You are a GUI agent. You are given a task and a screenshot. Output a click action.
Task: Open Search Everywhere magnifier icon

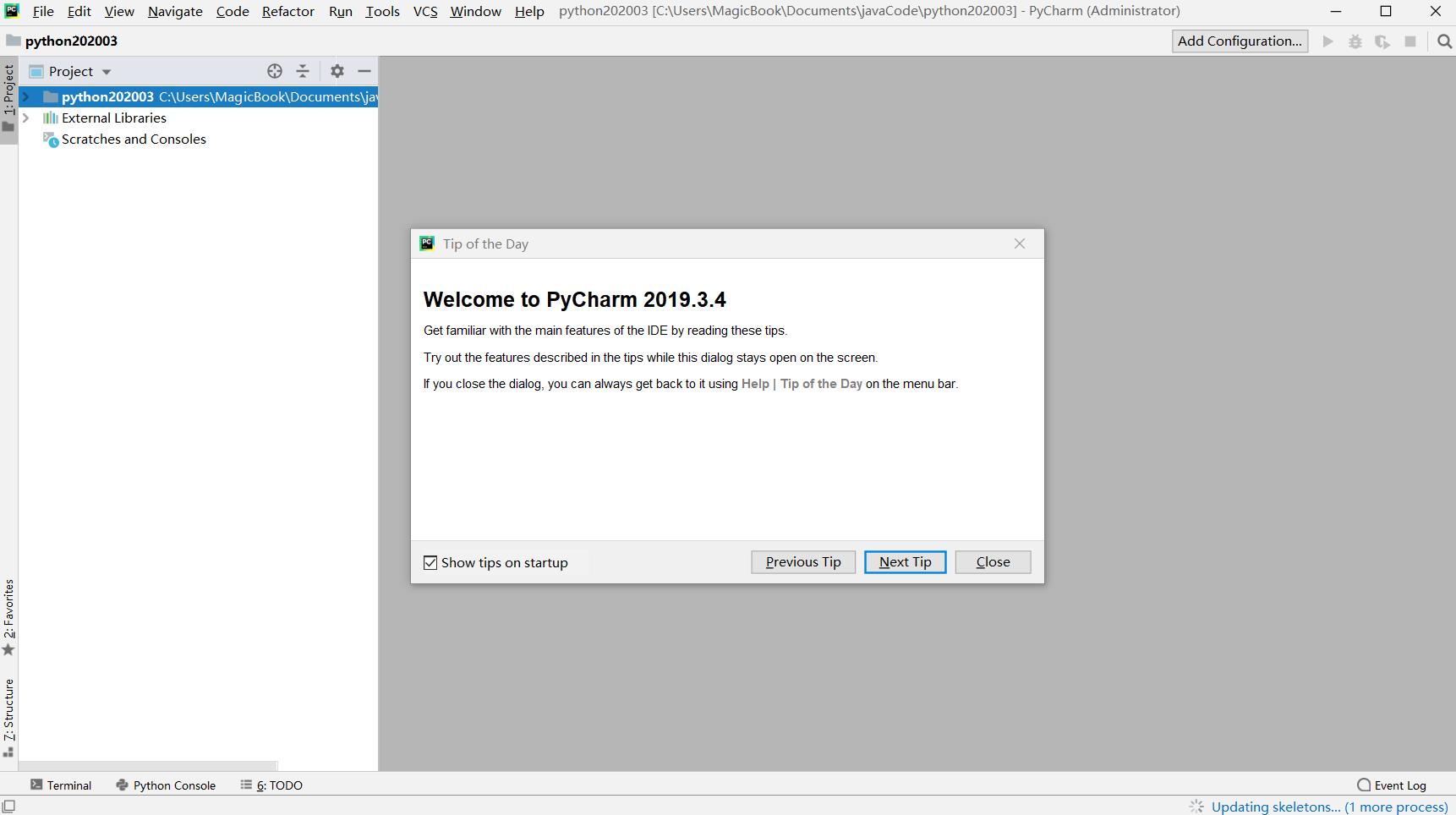[1444, 41]
